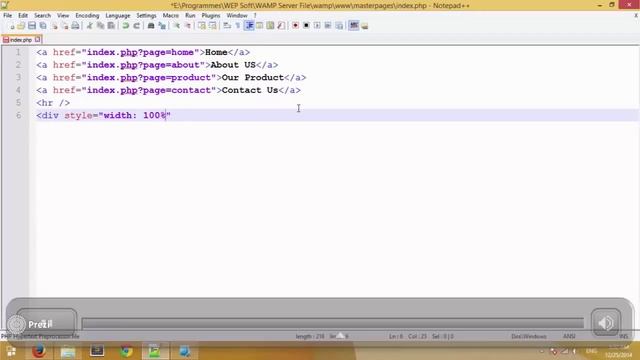Cut the selection with the scissors icon
Screen dimensions: 640x360
[x=89, y=26]
